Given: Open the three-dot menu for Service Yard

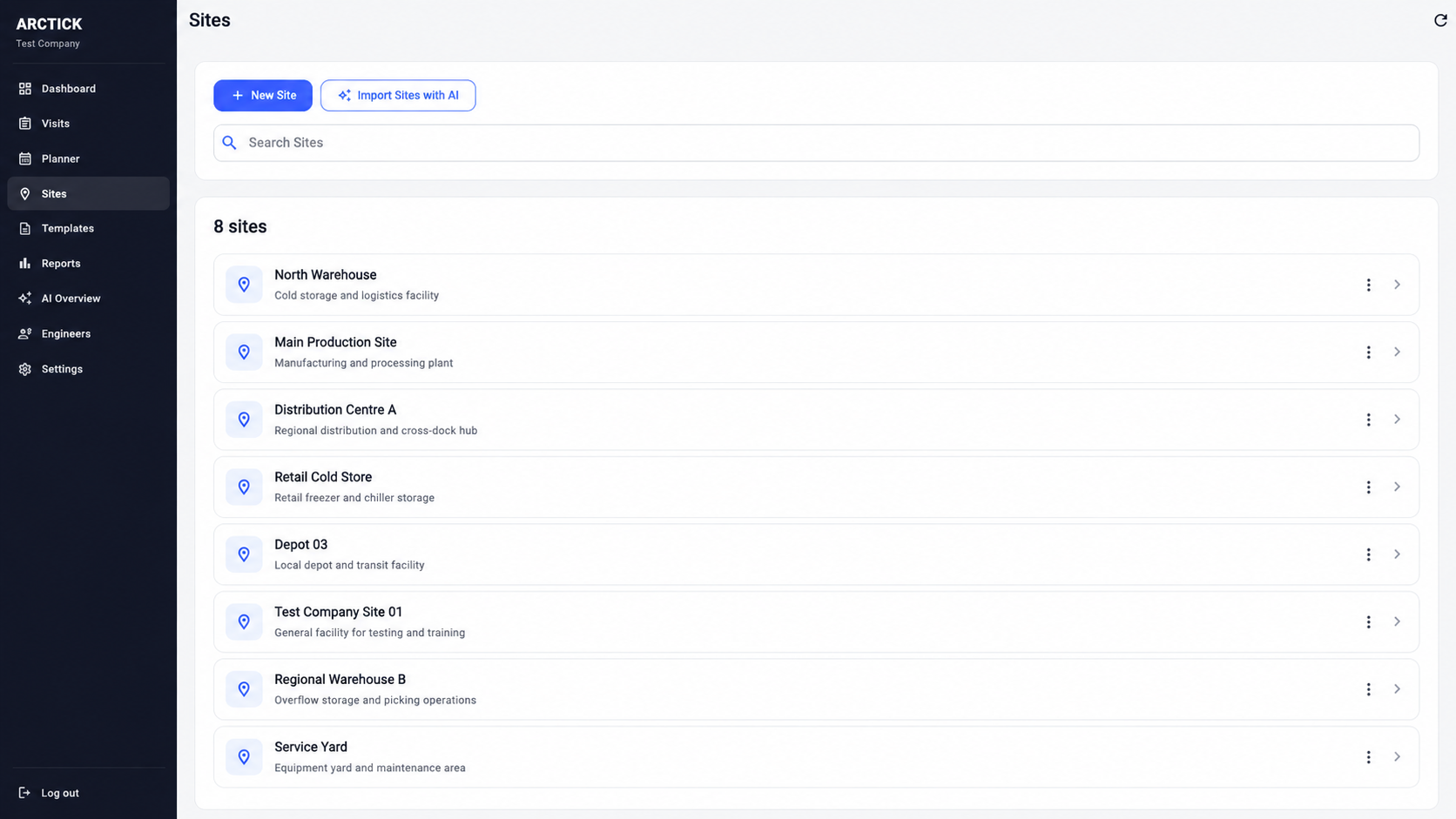Looking at the screenshot, I should 1368,757.
